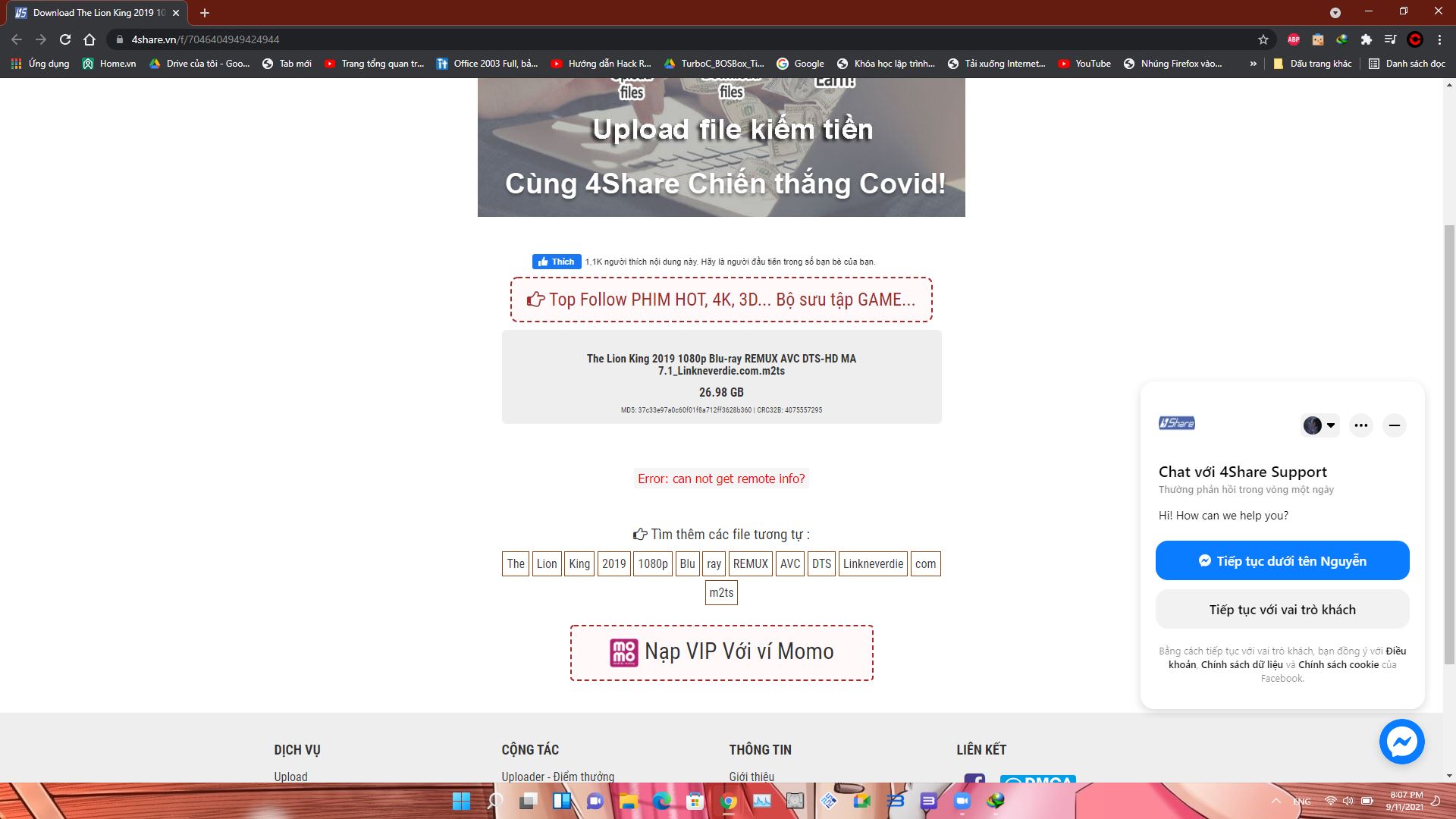Image resolution: width=1456 pixels, height=819 pixels.
Task: Open a new browser tab
Action: pyautogui.click(x=205, y=13)
